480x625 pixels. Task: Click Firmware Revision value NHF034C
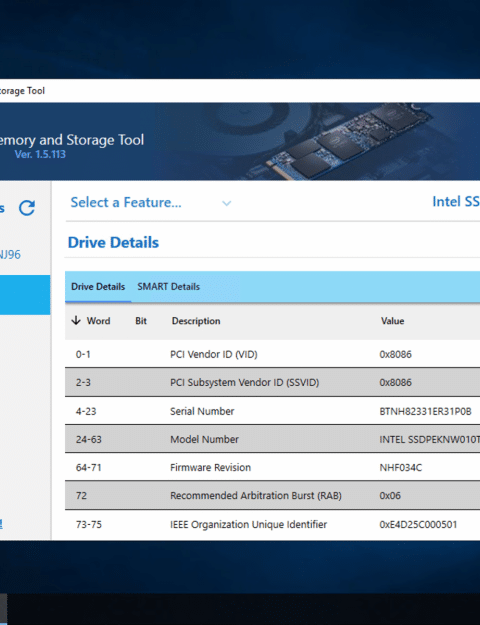tap(401, 468)
